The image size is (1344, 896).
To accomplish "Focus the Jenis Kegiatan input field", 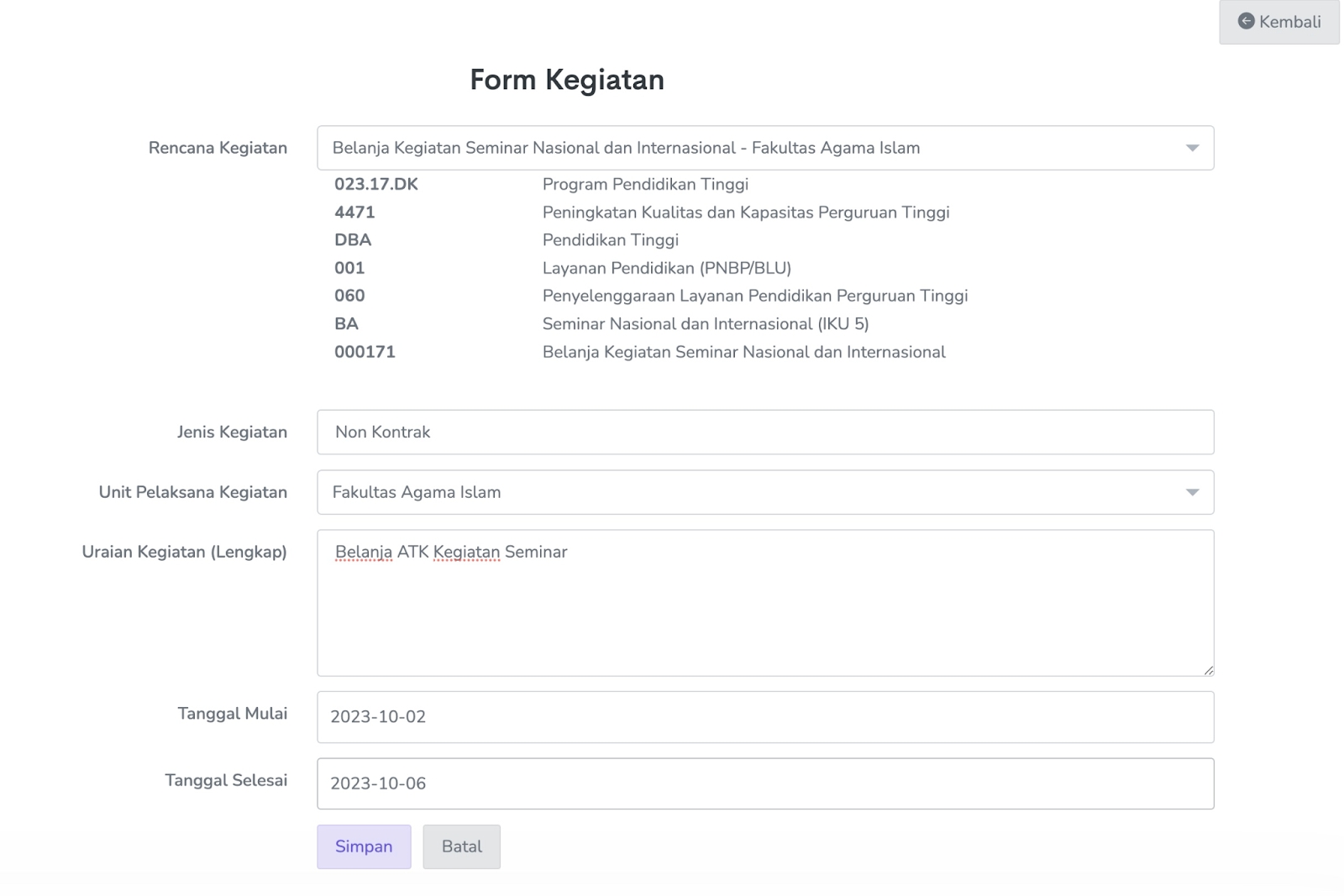I will tap(764, 432).
